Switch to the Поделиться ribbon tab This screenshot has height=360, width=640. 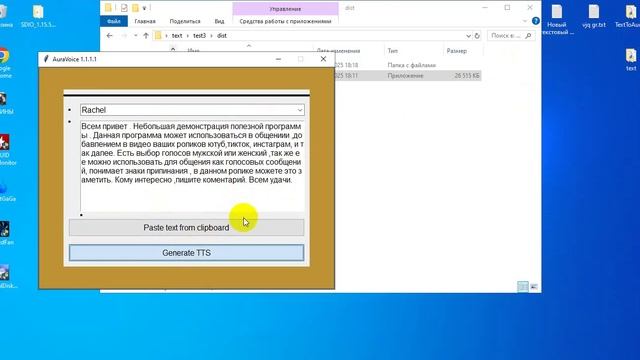click(x=185, y=21)
